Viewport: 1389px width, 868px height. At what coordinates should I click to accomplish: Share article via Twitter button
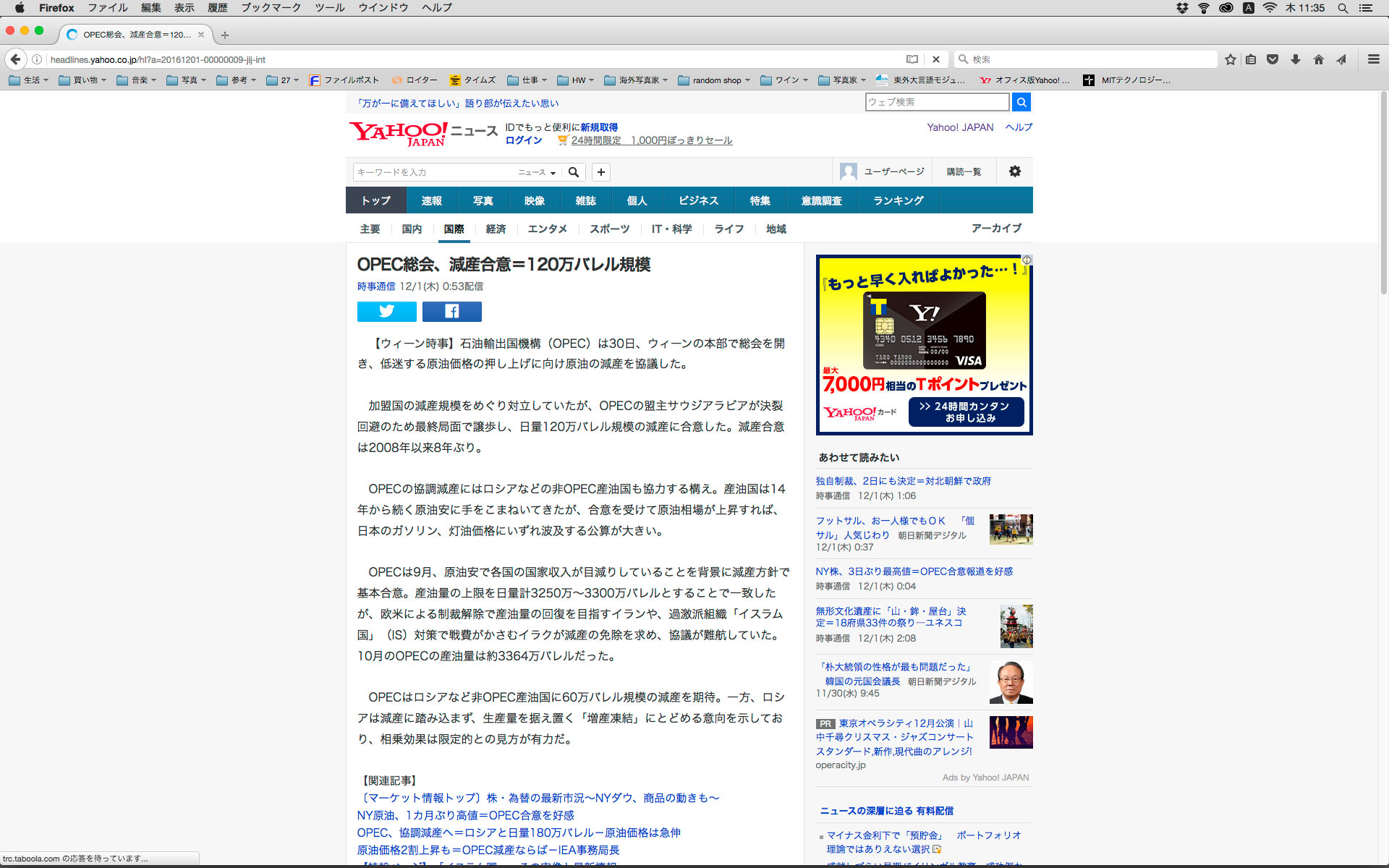pos(386,311)
